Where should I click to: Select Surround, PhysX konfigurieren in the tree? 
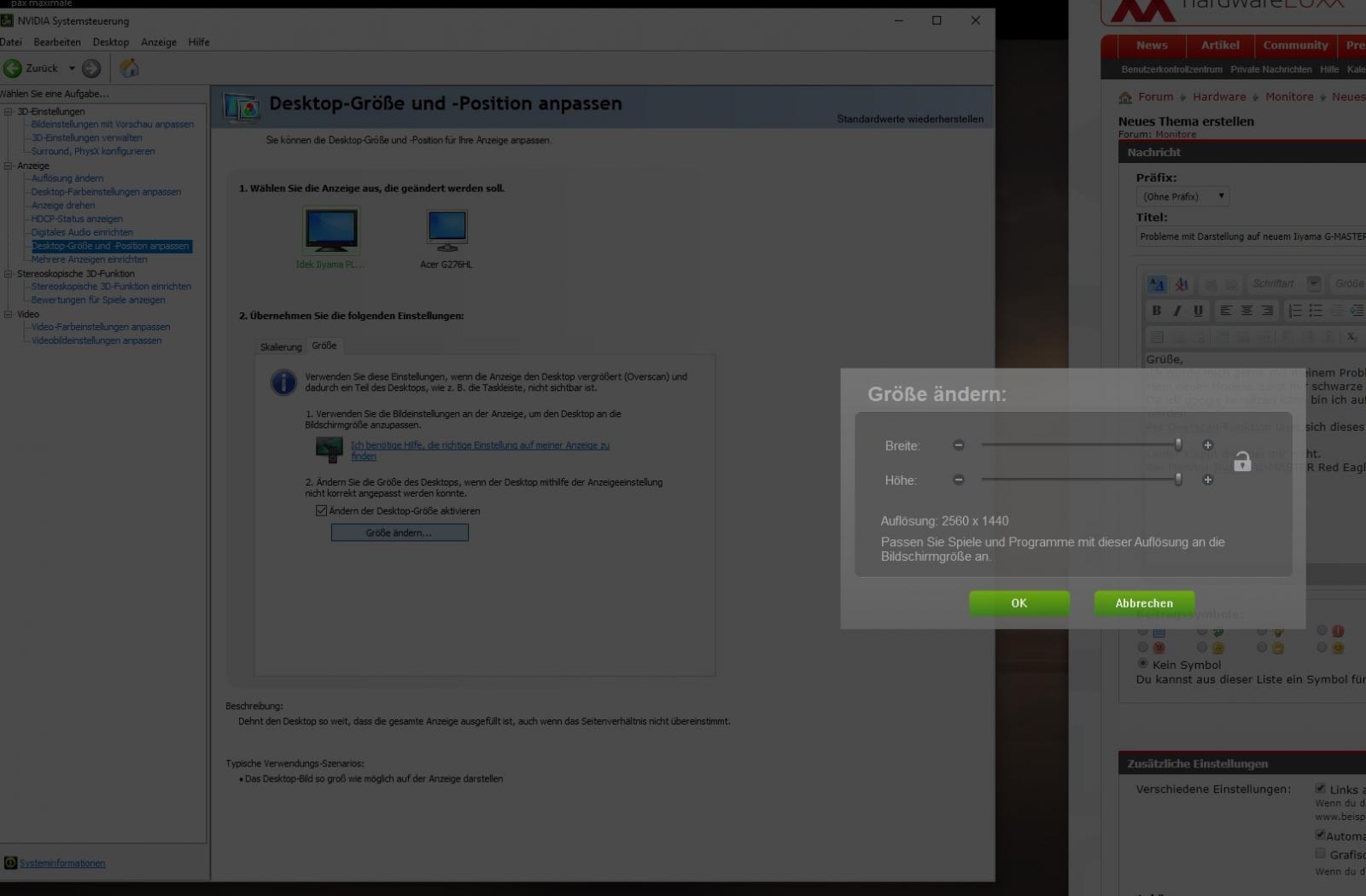click(x=93, y=152)
